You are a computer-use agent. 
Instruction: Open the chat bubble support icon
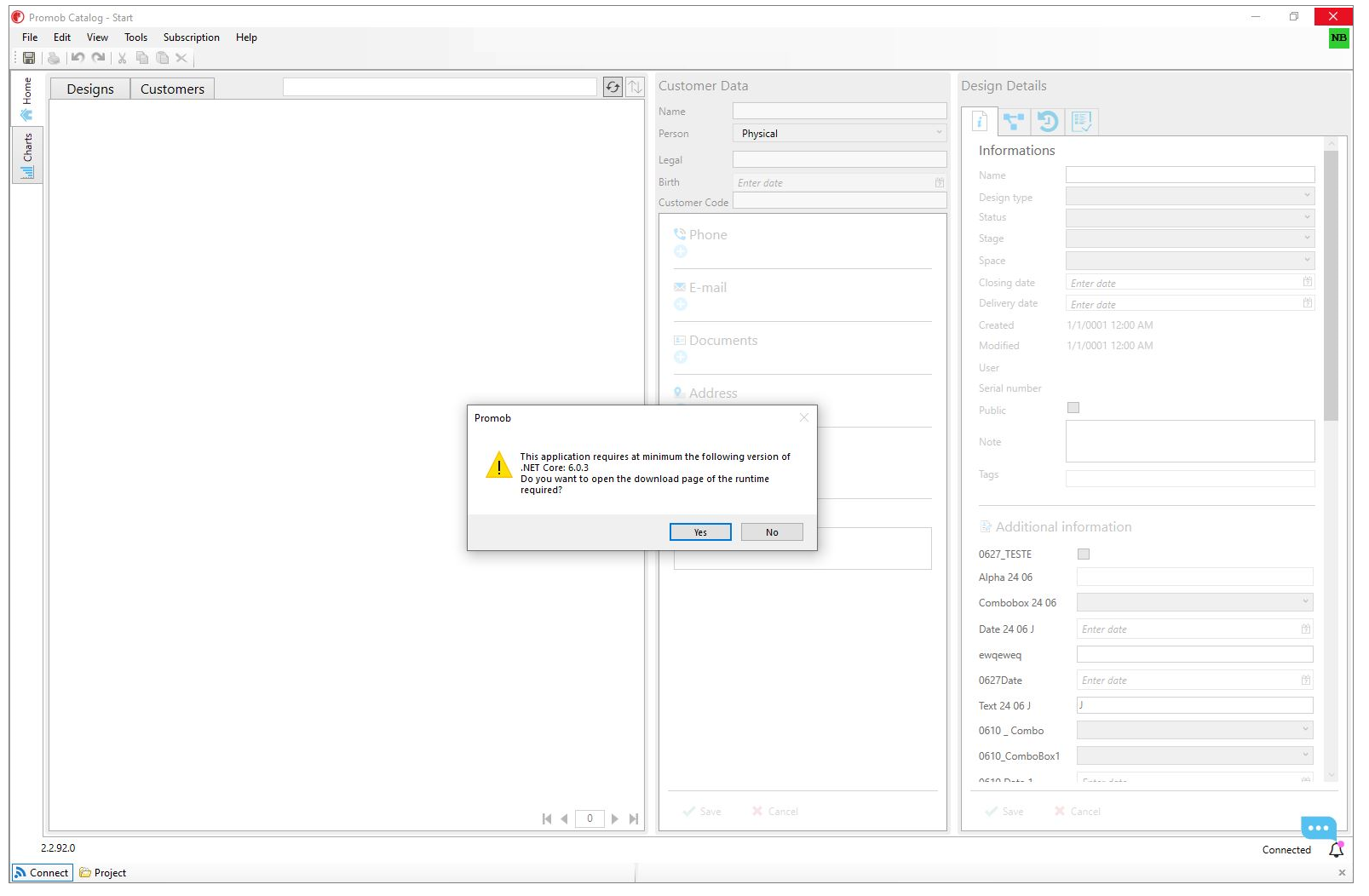pyautogui.click(x=1319, y=828)
